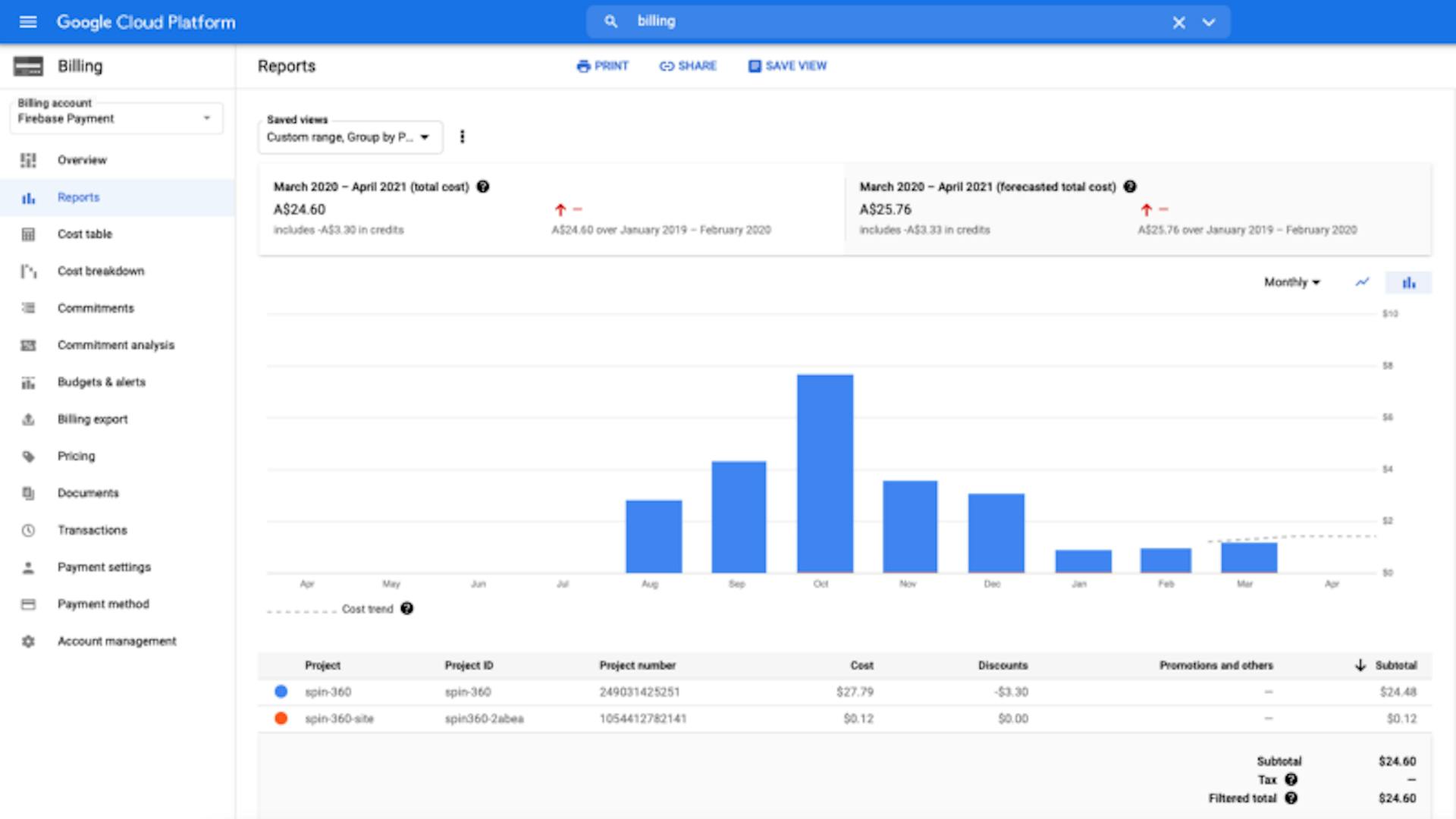Screen dimensions: 1456x819
Task: Open the Saved views dropdown
Action: click(x=350, y=137)
